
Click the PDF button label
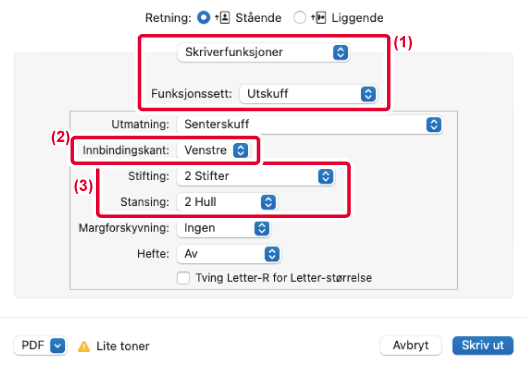click(x=33, y=345)
